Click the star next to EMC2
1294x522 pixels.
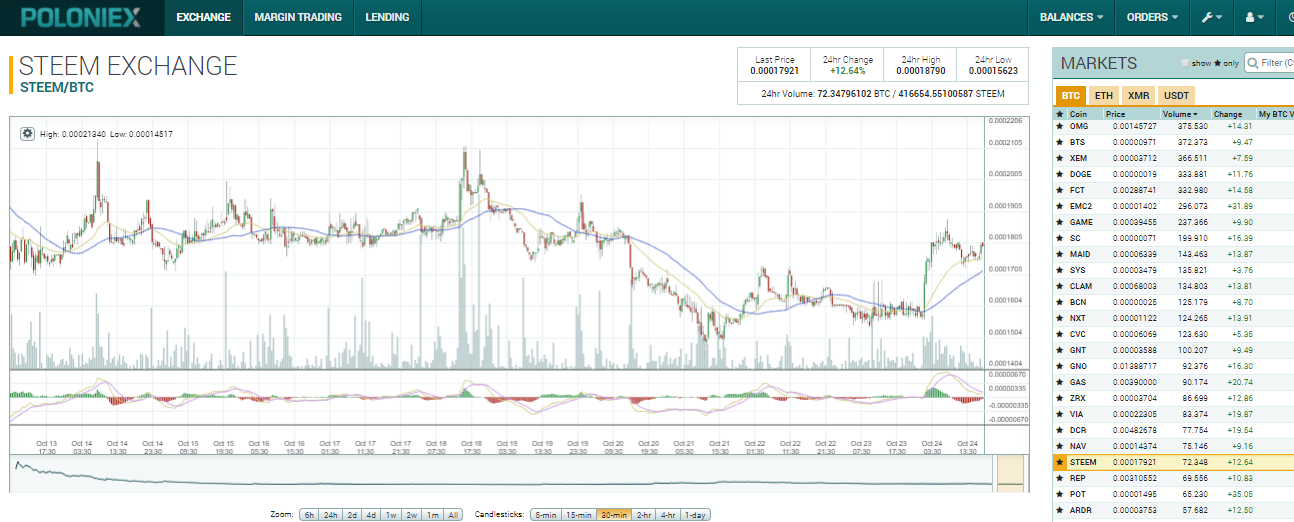coord(1059,206)
